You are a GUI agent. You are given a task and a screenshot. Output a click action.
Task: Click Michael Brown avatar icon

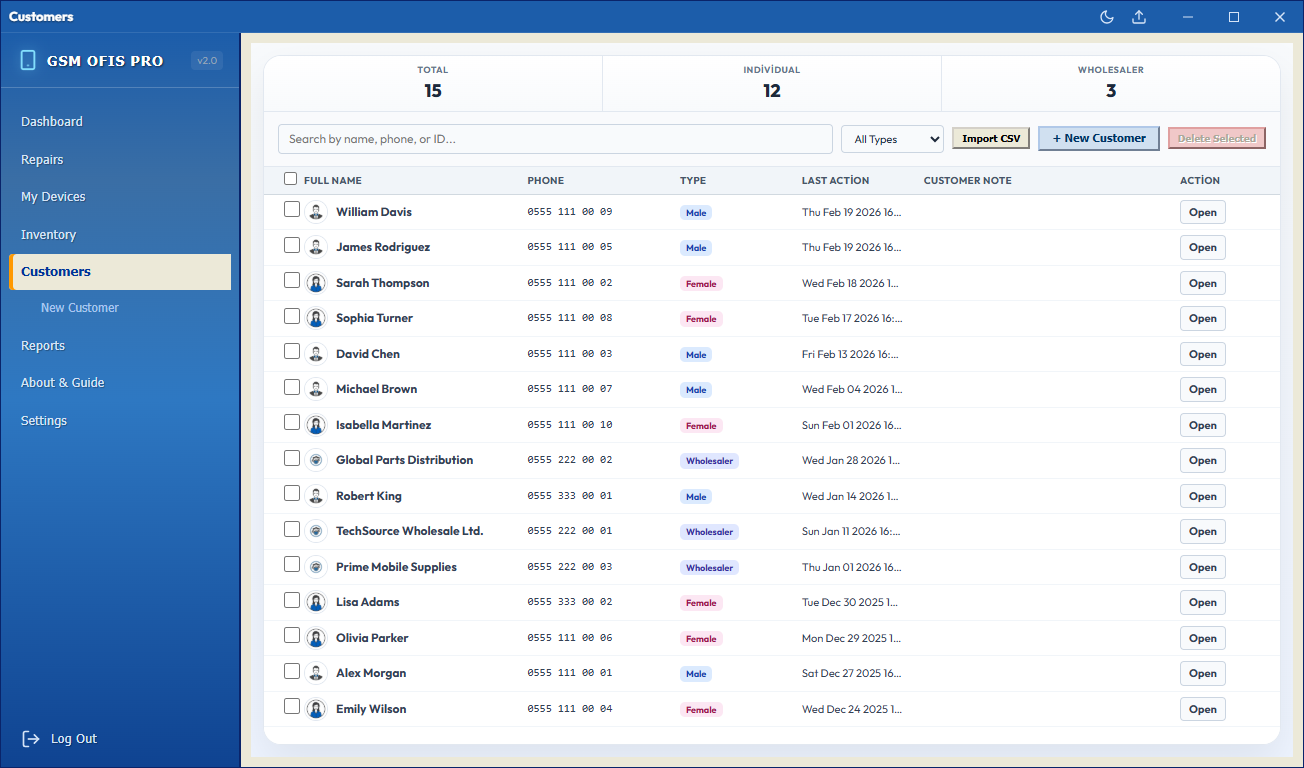316,389
